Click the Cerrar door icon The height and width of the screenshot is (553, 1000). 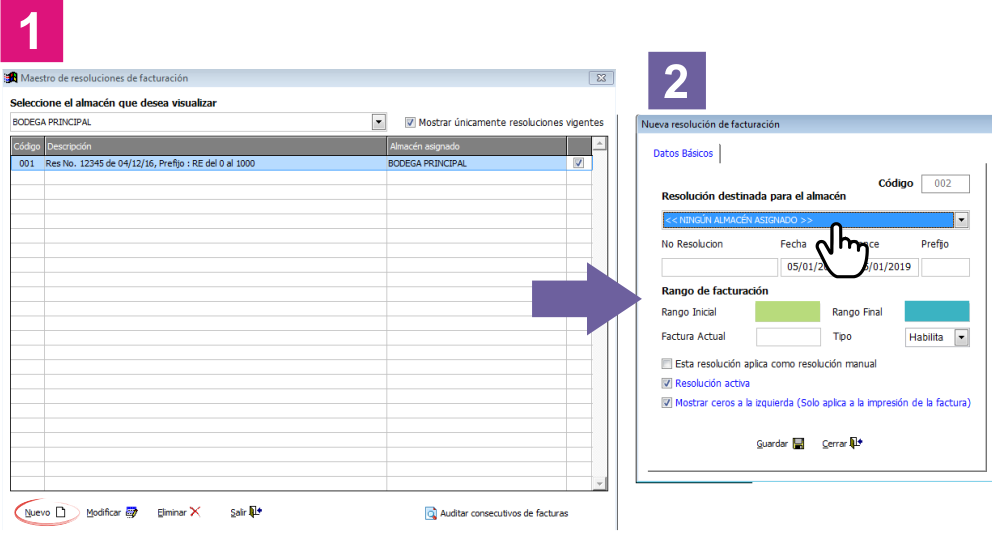click(x=856, y=443)
